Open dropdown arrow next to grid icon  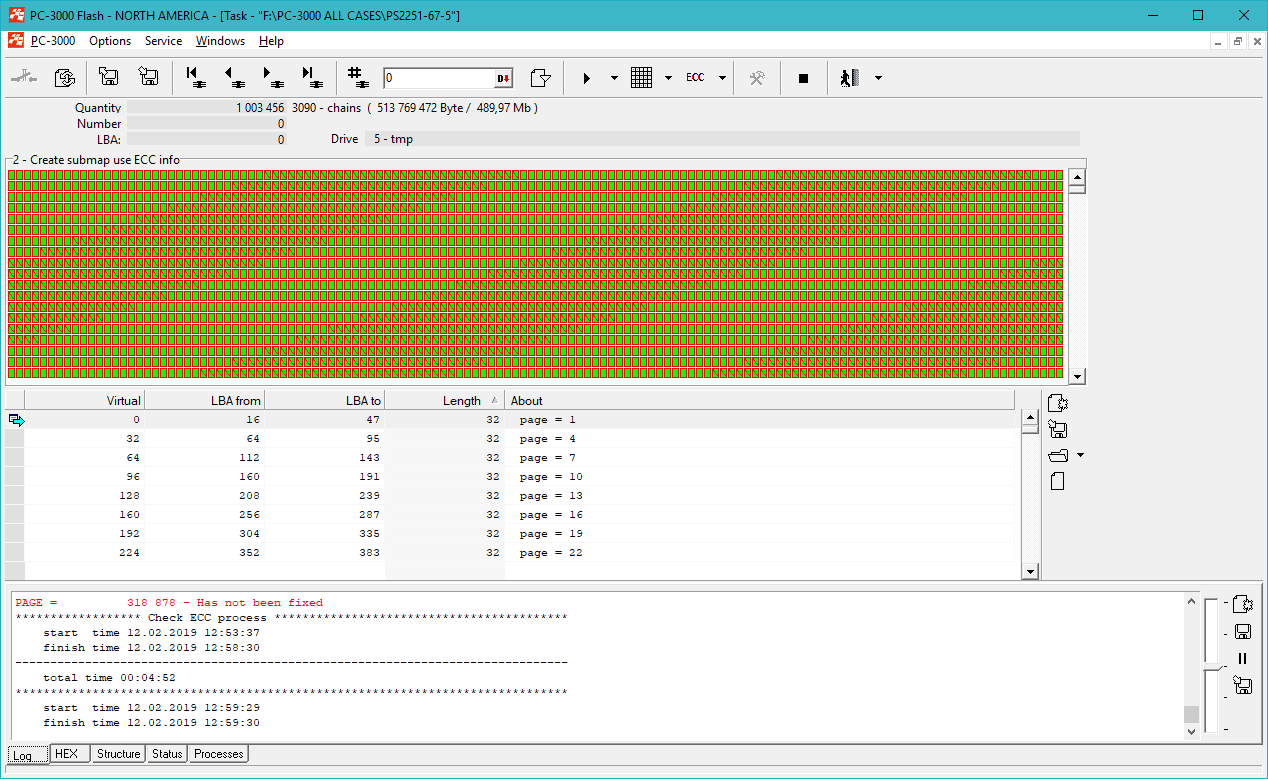click(x=668, y=78)
